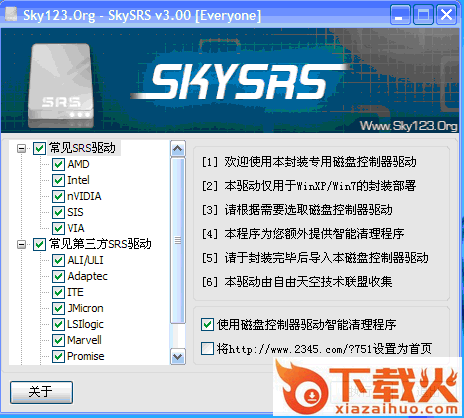Select the Marvell tree item

tap(84, 340)
